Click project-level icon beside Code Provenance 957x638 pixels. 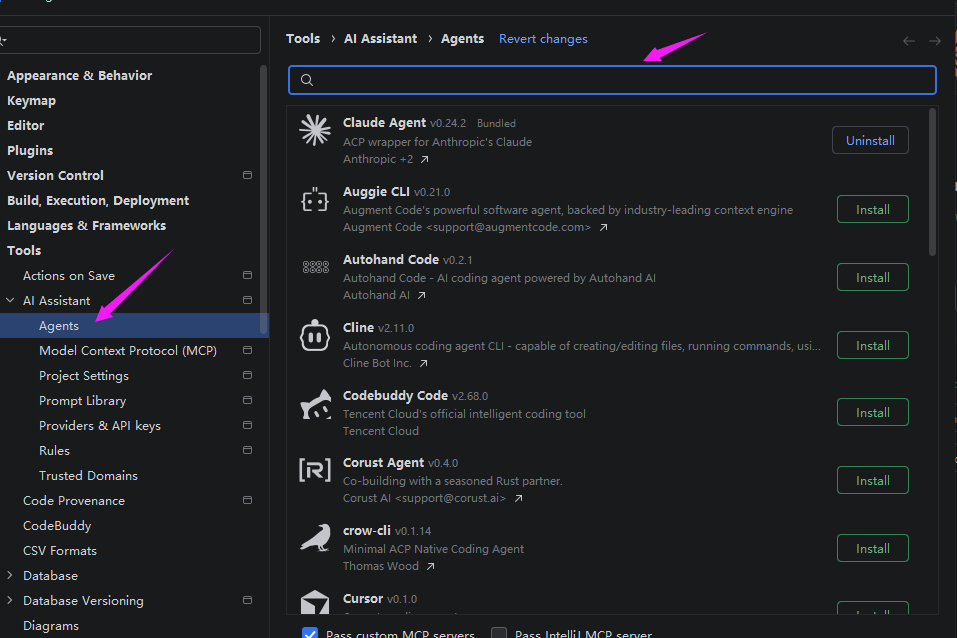coord(247,501)
